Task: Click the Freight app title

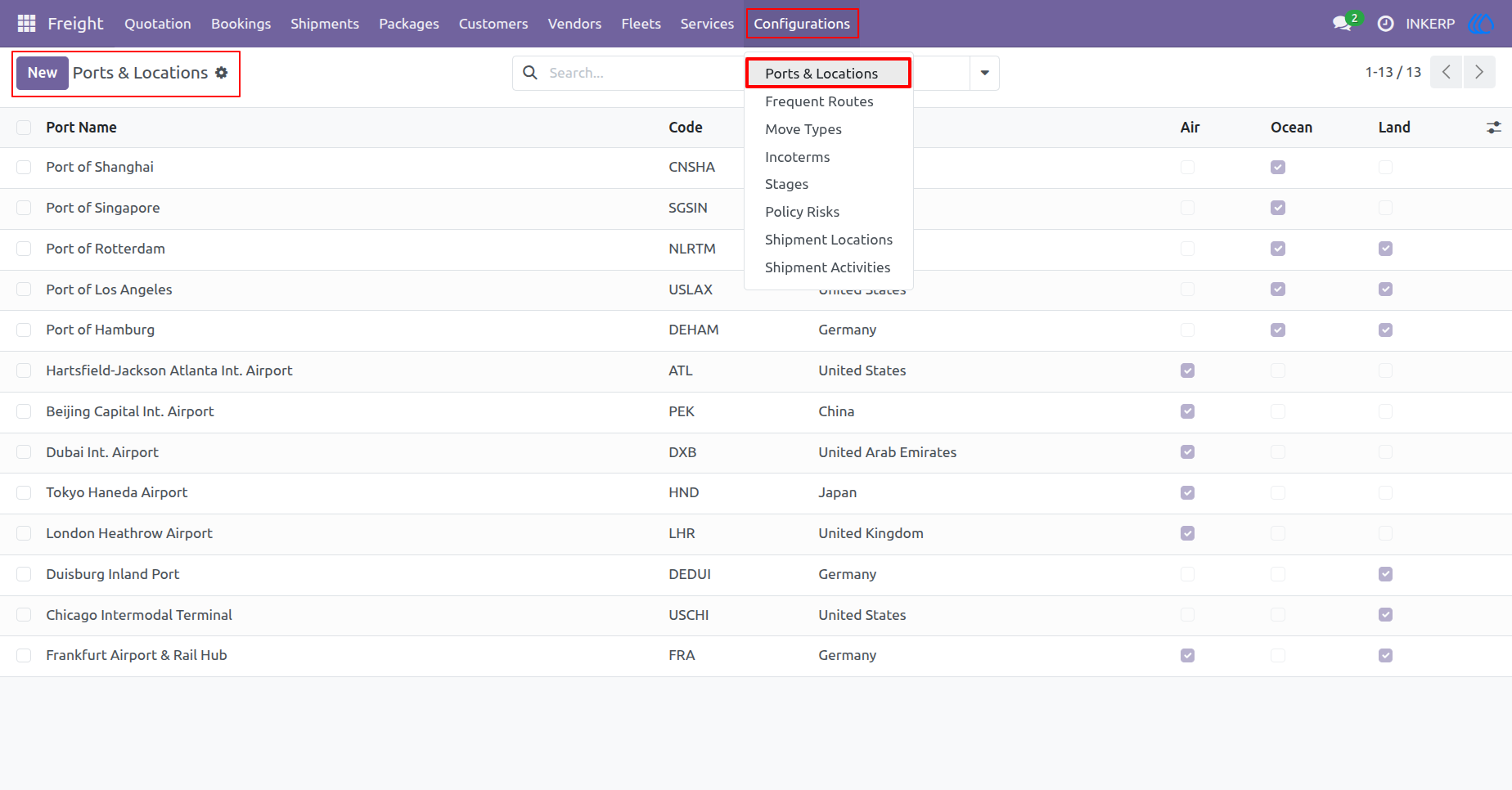Action: (x=75, y=24)
